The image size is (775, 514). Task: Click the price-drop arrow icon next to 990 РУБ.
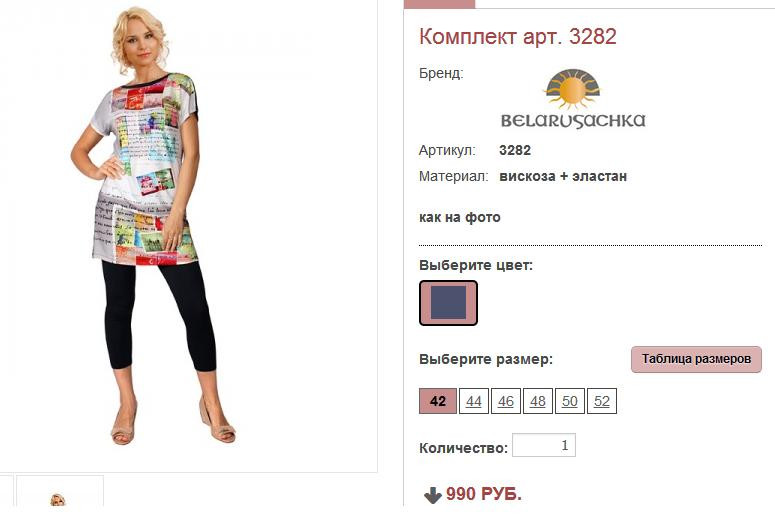point(432,495)
